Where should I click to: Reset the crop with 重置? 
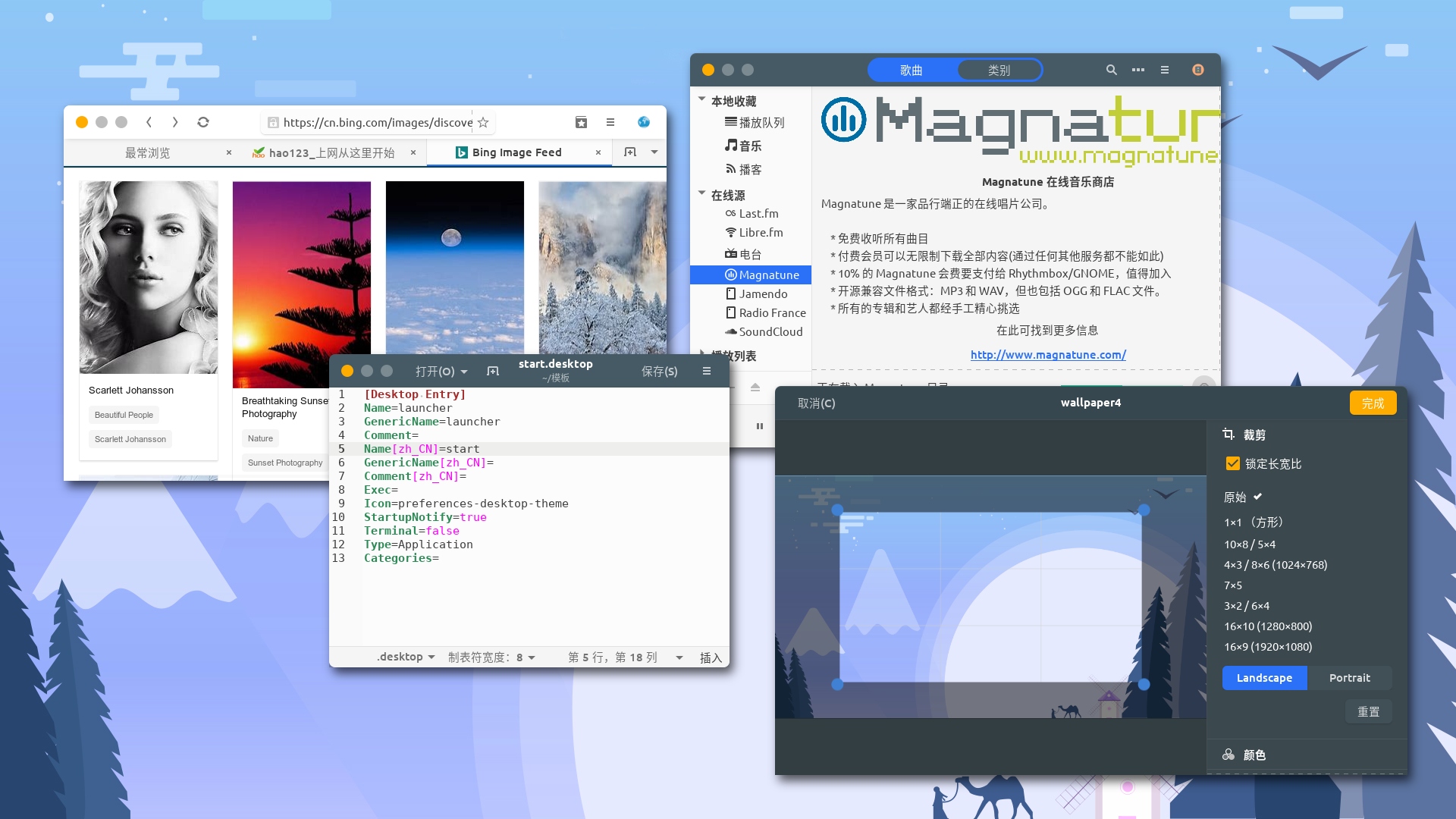click(1369, 712)
